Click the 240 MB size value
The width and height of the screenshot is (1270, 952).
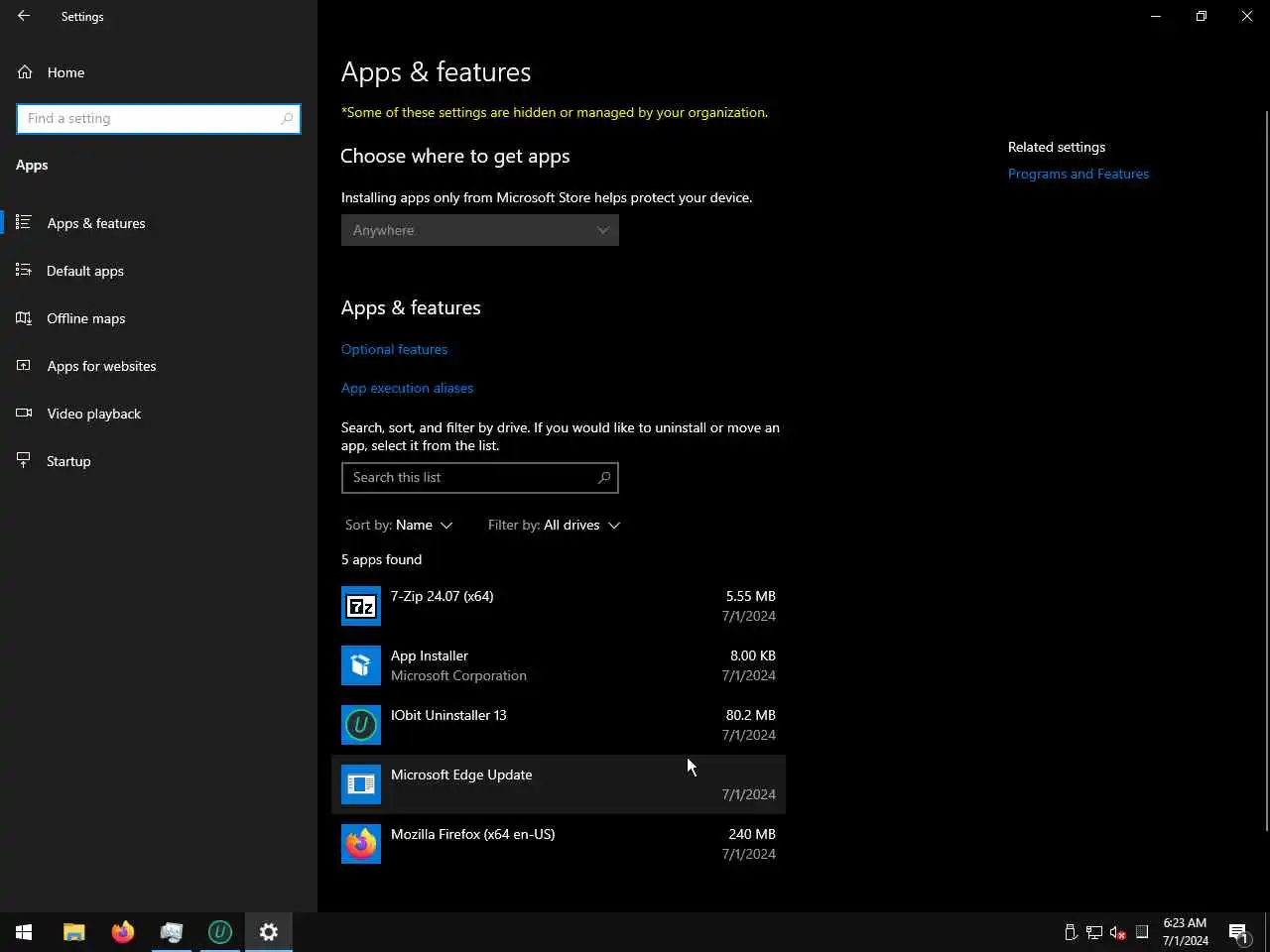[752, 834]
